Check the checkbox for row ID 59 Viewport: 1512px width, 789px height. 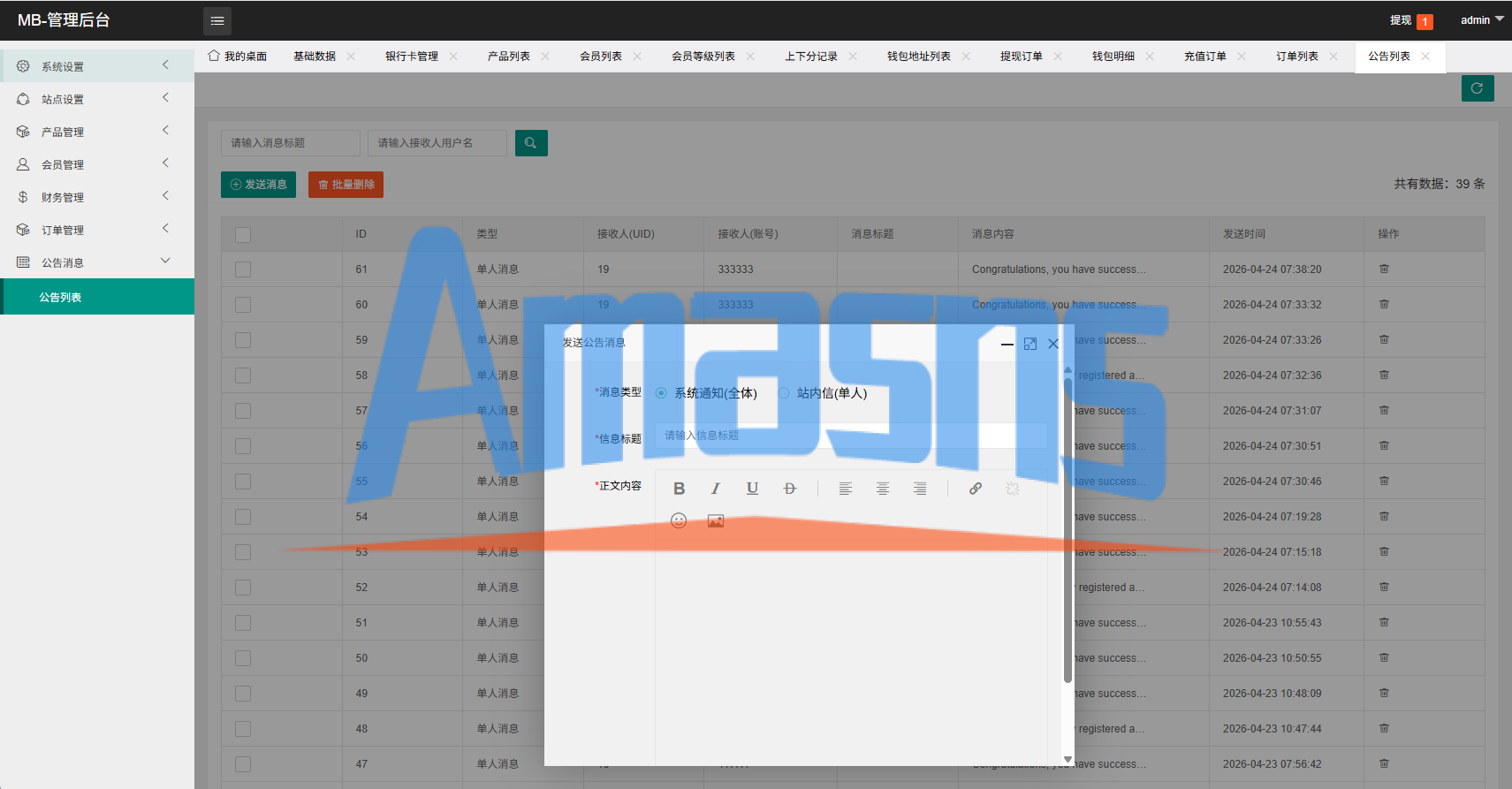pyautogui.click(x=243, y=340)
